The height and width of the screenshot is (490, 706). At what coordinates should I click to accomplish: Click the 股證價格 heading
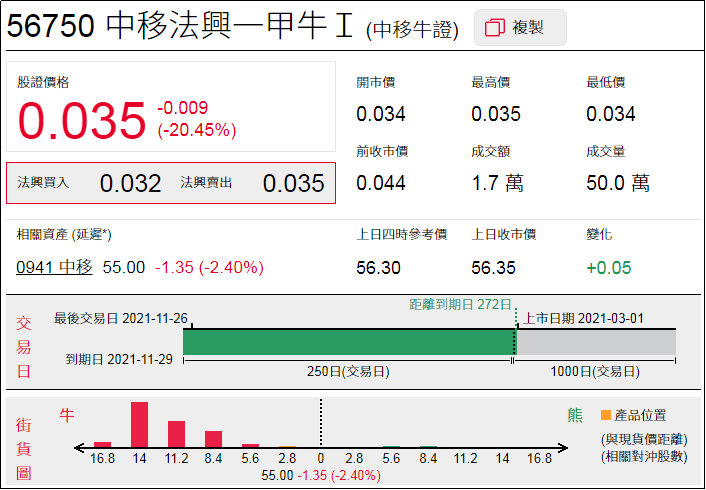coord(43,82)
